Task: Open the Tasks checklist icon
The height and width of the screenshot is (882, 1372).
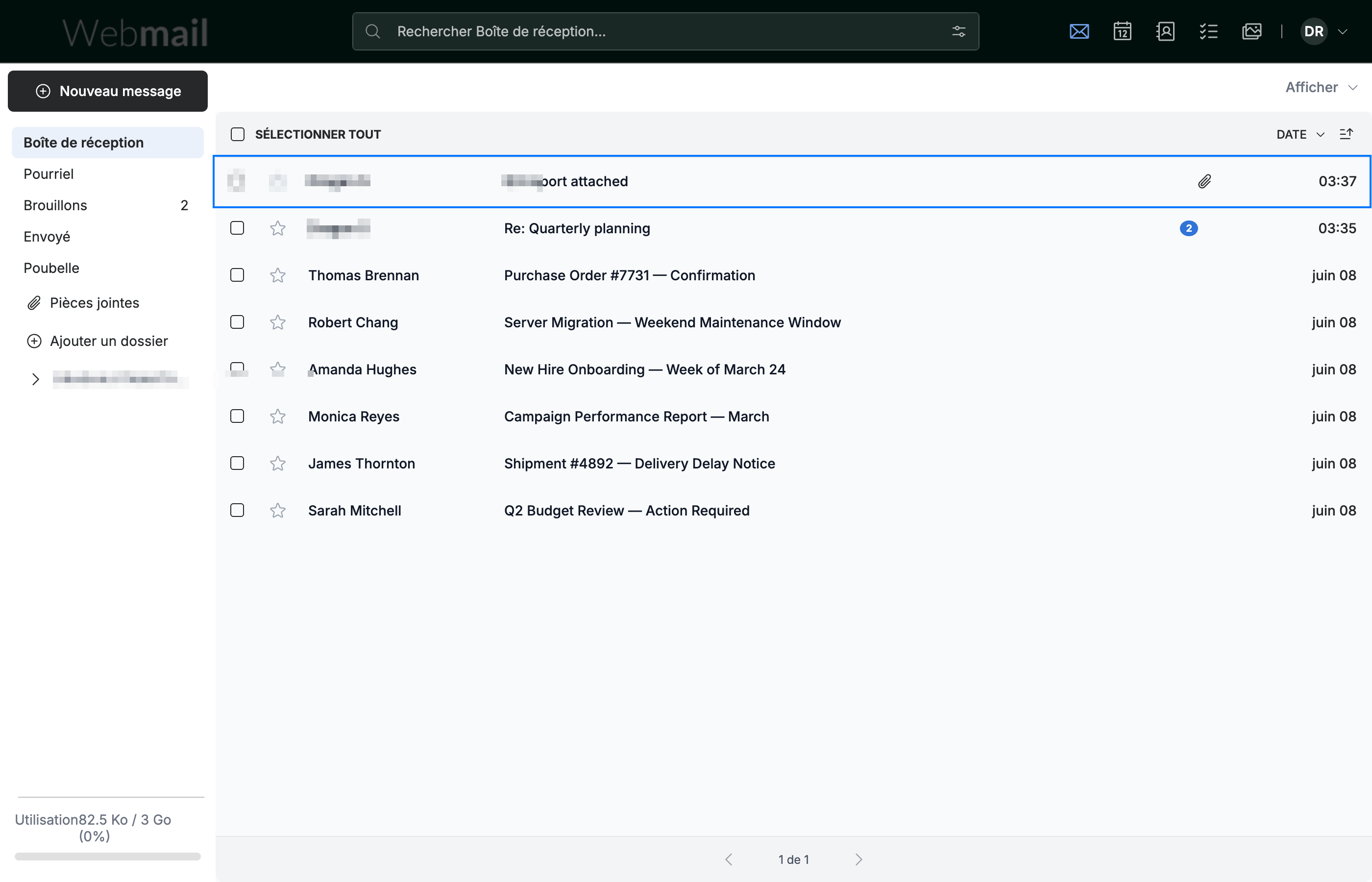Action: pyautogui.click(x=1208, y=31)
